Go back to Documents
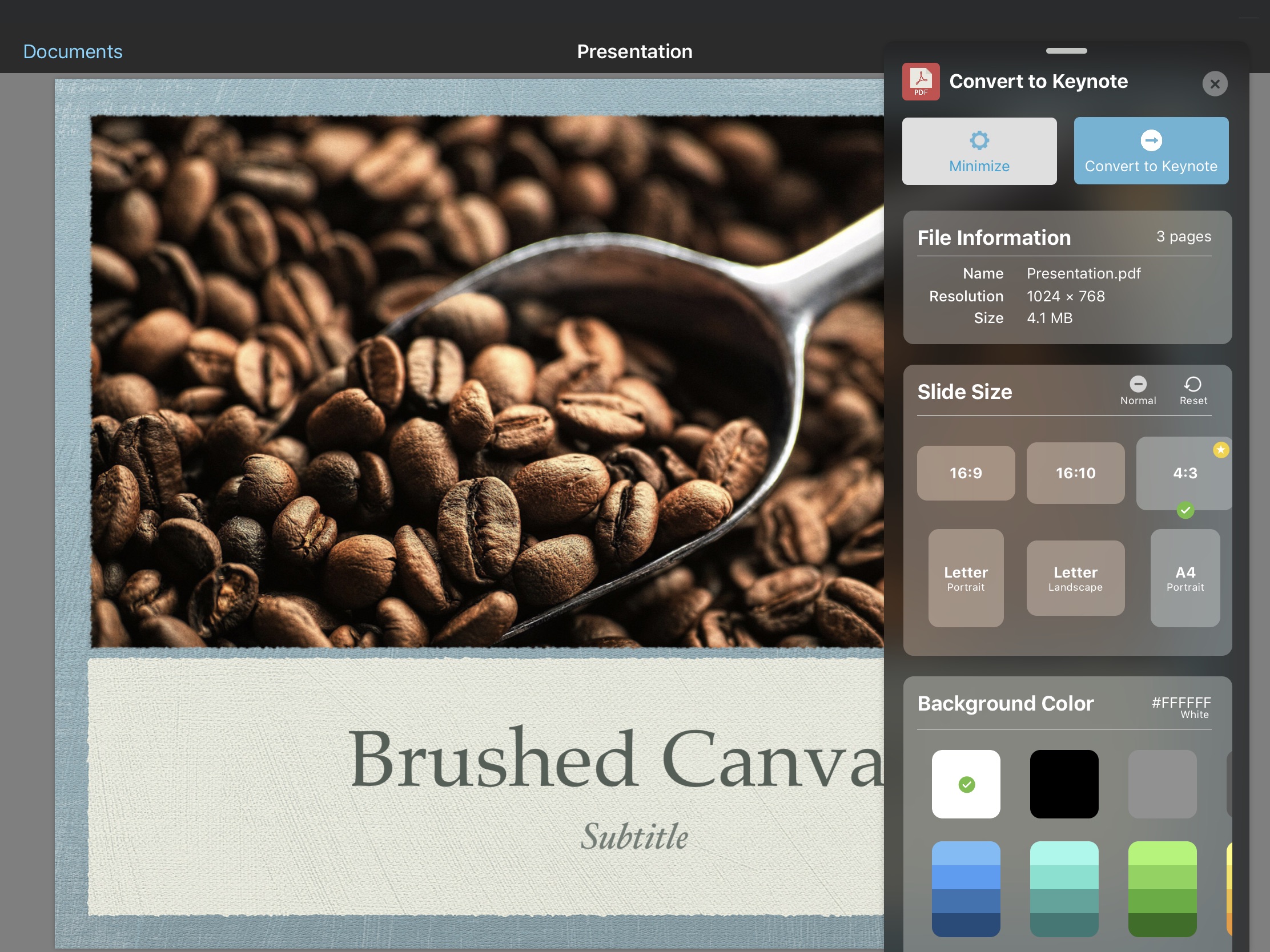1270x952 pixels. click(73, 51)
